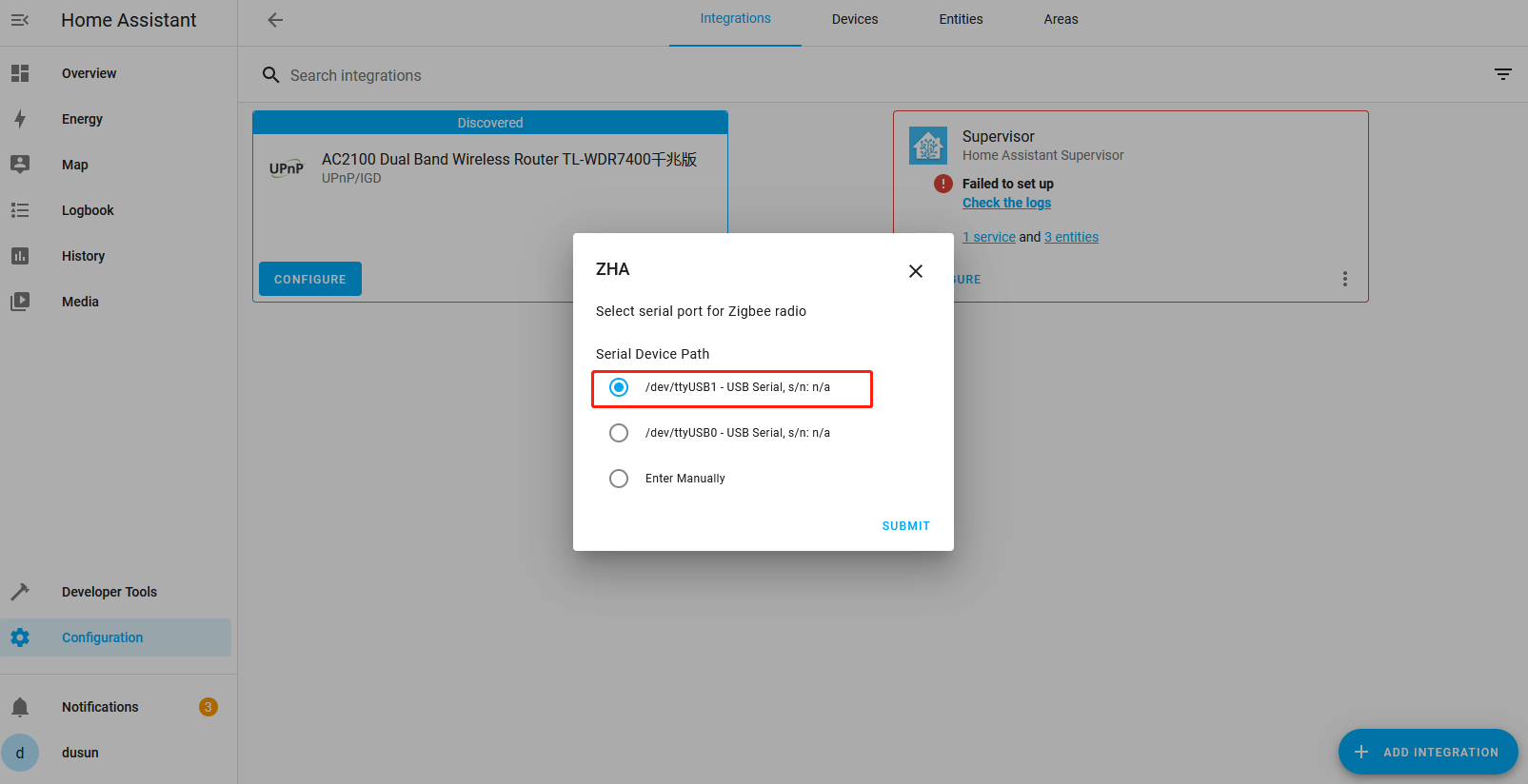Open the Media play icon
Screen dimensions: 1528x784
[x=20, y=302]
